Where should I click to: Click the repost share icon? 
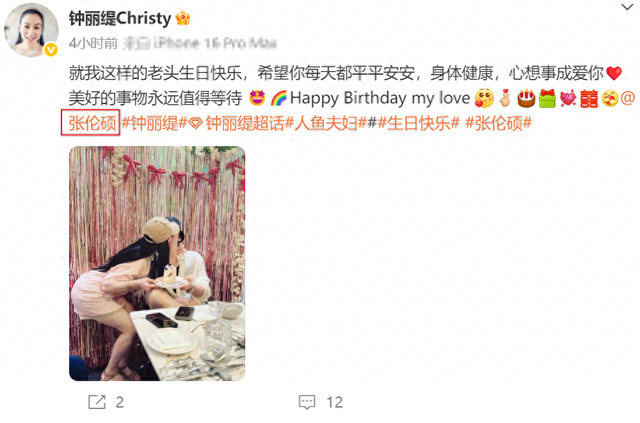coord(97,402)
